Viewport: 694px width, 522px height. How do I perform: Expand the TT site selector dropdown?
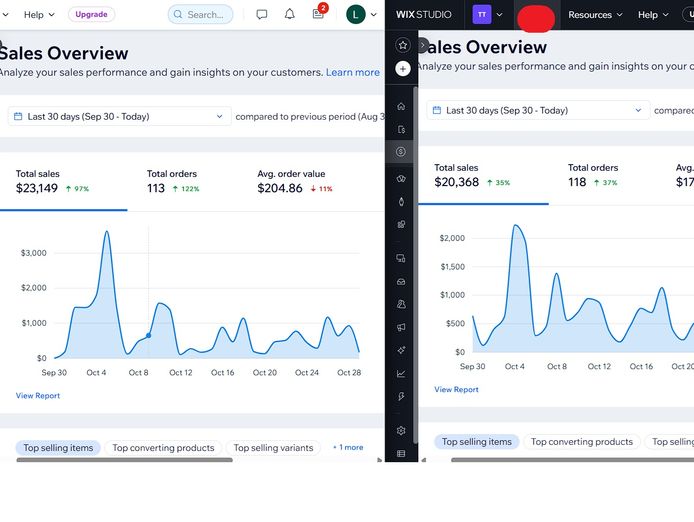click(x=489, y=15)
